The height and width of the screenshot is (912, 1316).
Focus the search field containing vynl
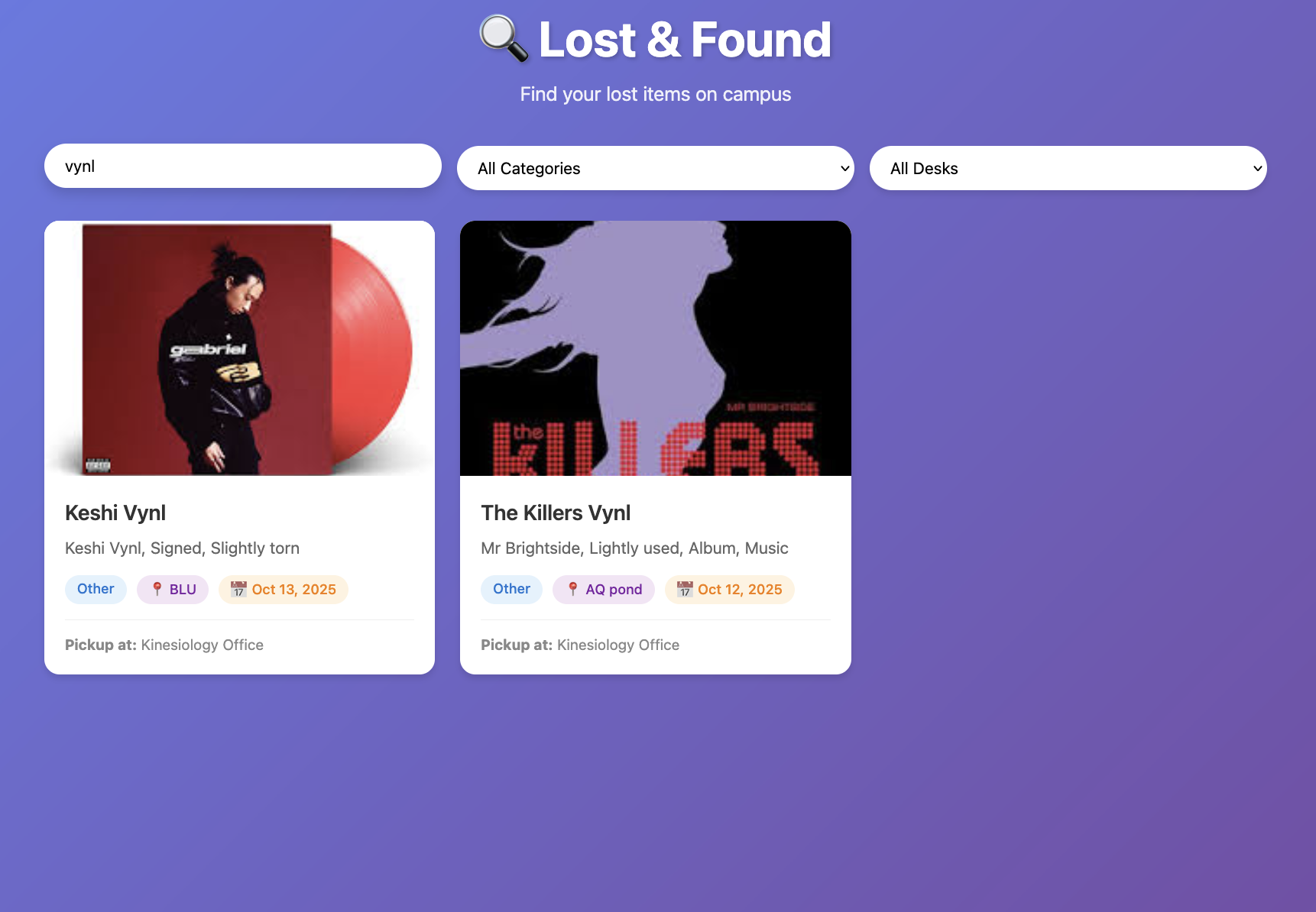click(243, 166)
